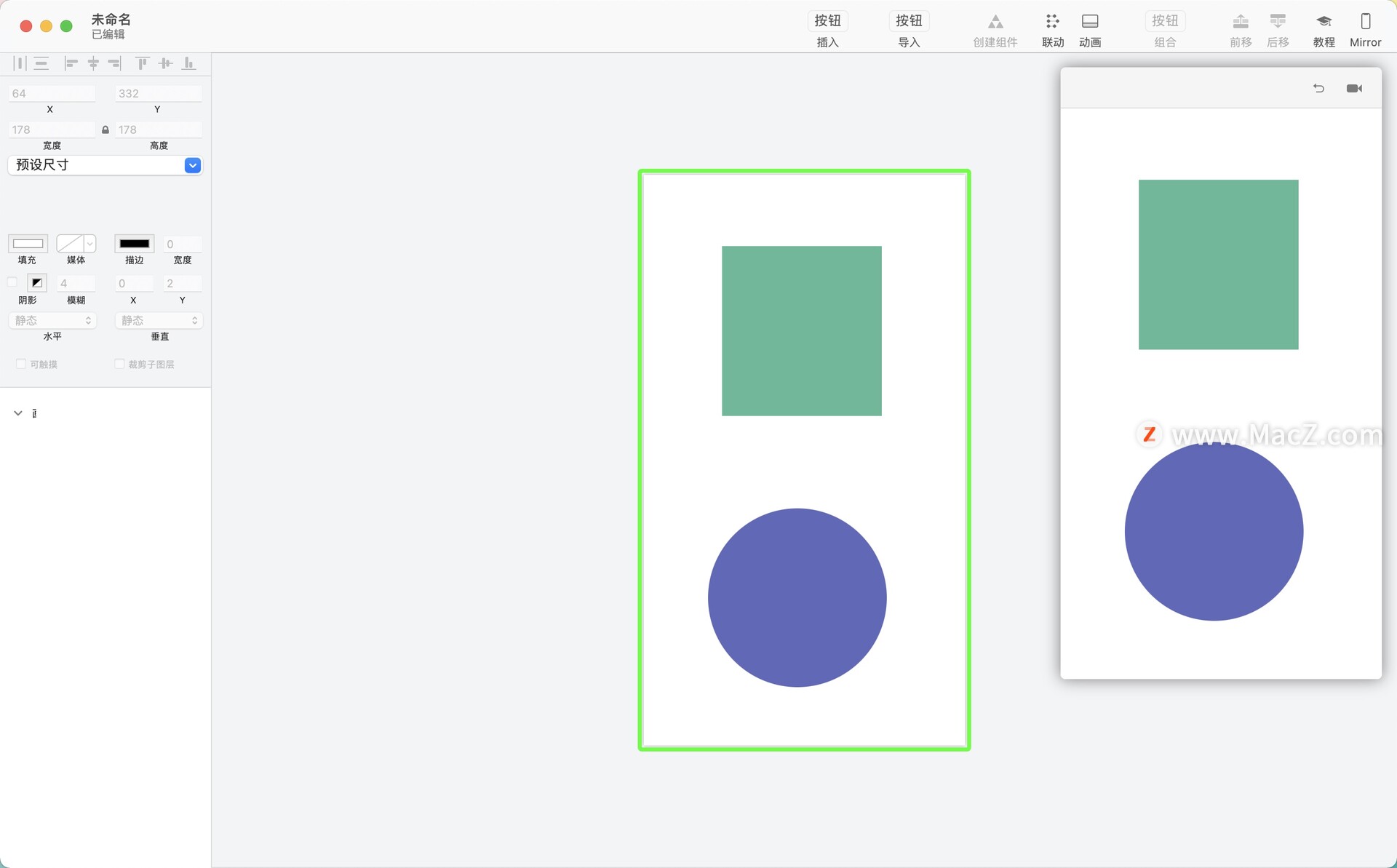Enable the 阴影 shadow checkbox

point(12,282)
